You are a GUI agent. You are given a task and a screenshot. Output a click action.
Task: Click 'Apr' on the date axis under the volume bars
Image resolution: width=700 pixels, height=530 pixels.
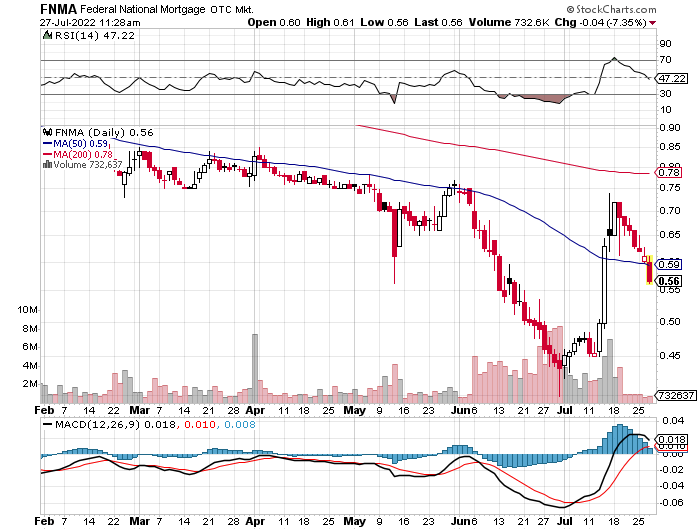tap(255, 410)
